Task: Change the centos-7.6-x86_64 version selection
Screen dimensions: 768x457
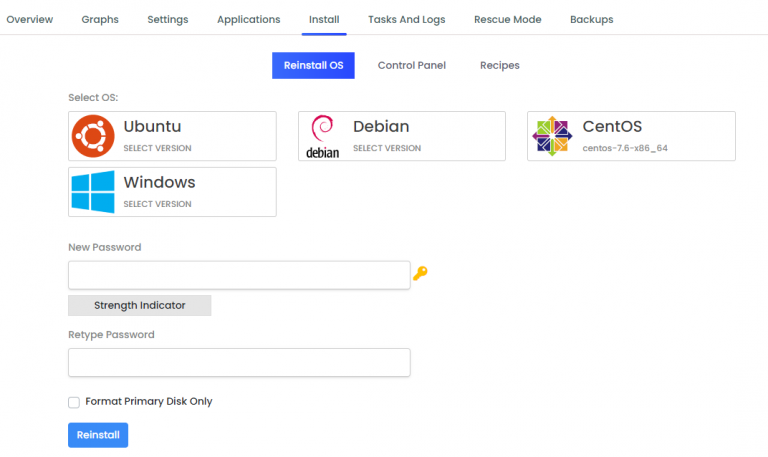Action: pyautogui.click(x=625, y=148)
